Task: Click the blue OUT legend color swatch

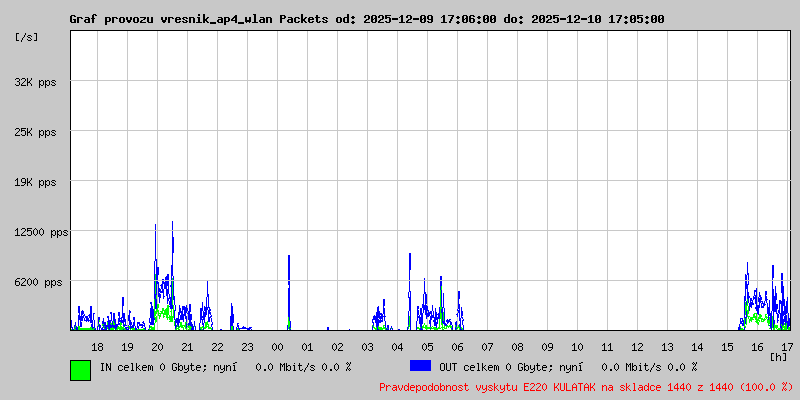Action: (420, 366)
